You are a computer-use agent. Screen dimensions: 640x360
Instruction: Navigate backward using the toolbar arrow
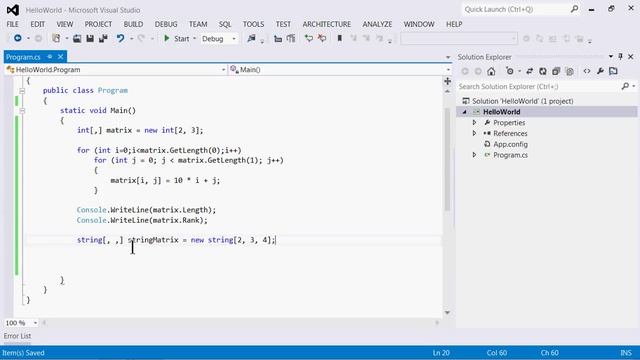coord(18,38)
